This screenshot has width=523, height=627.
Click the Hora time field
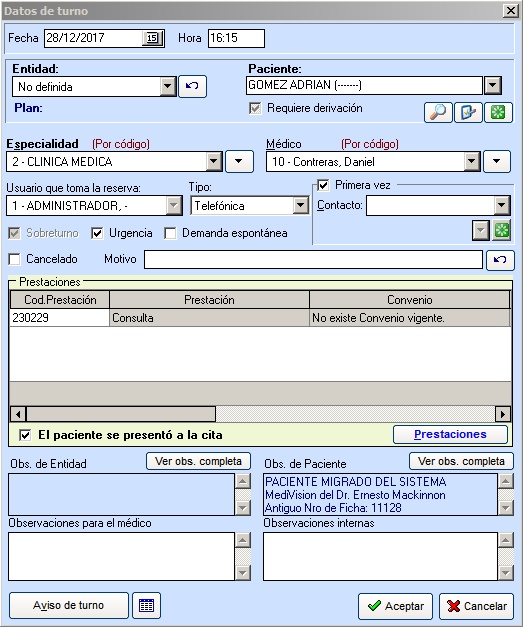[236, 38]
